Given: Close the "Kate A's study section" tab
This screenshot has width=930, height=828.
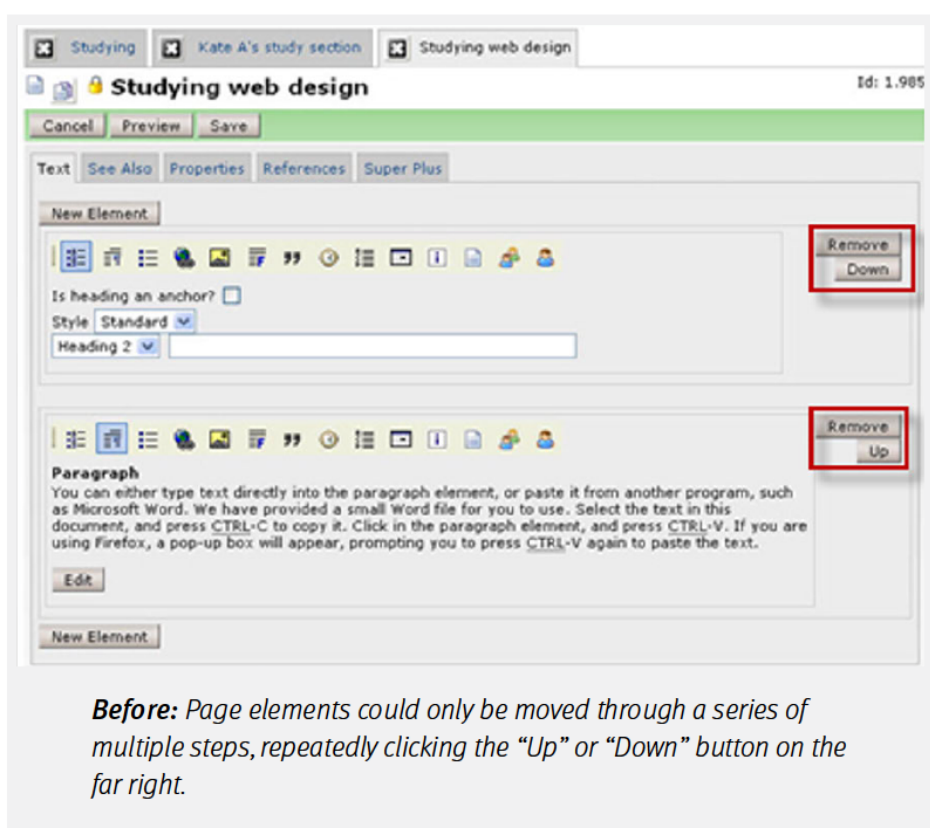Looking at the screenshot, I should tap(173, 48).
